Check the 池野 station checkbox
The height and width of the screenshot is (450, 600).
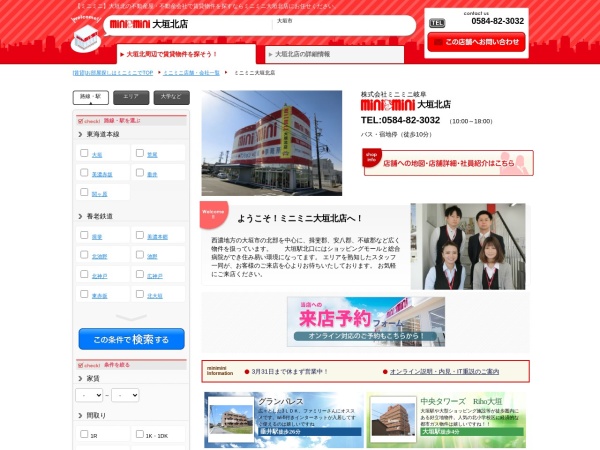coord(140,254)
